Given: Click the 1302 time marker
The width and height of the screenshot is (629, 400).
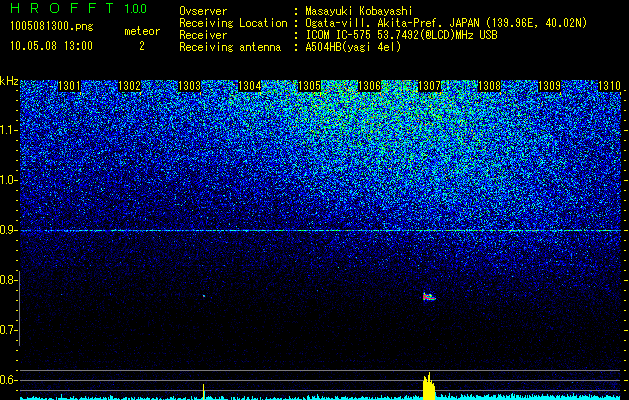Looking at the screenshot, I should point(130,86).
